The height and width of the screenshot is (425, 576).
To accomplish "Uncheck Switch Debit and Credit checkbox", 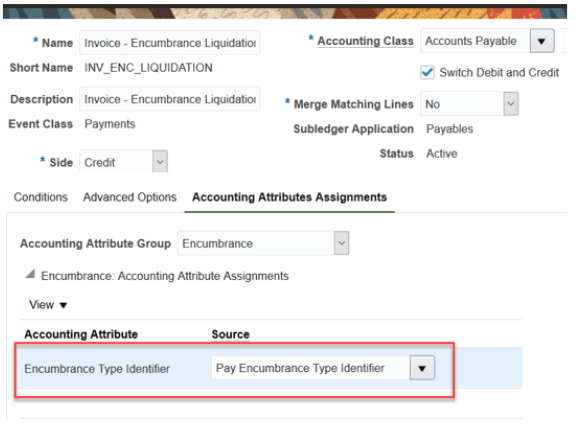I will tap(427, 72).
